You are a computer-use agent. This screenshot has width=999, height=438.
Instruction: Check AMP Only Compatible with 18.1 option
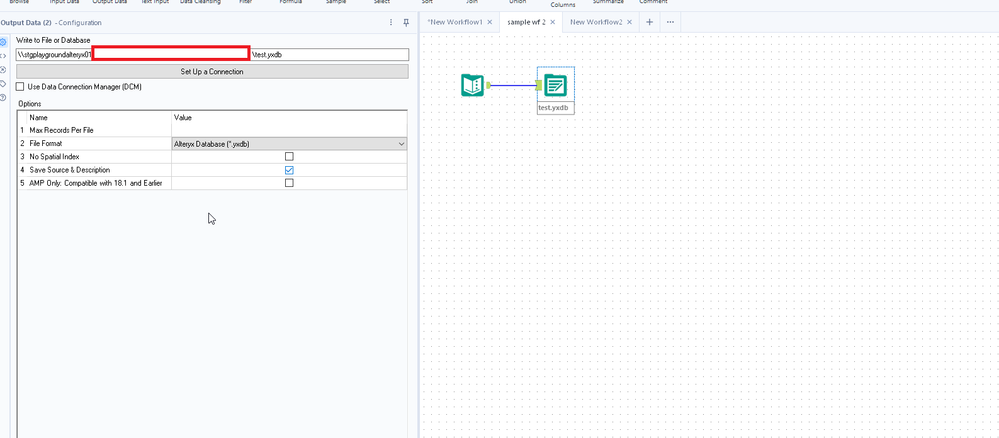click(x=289, y=183)
